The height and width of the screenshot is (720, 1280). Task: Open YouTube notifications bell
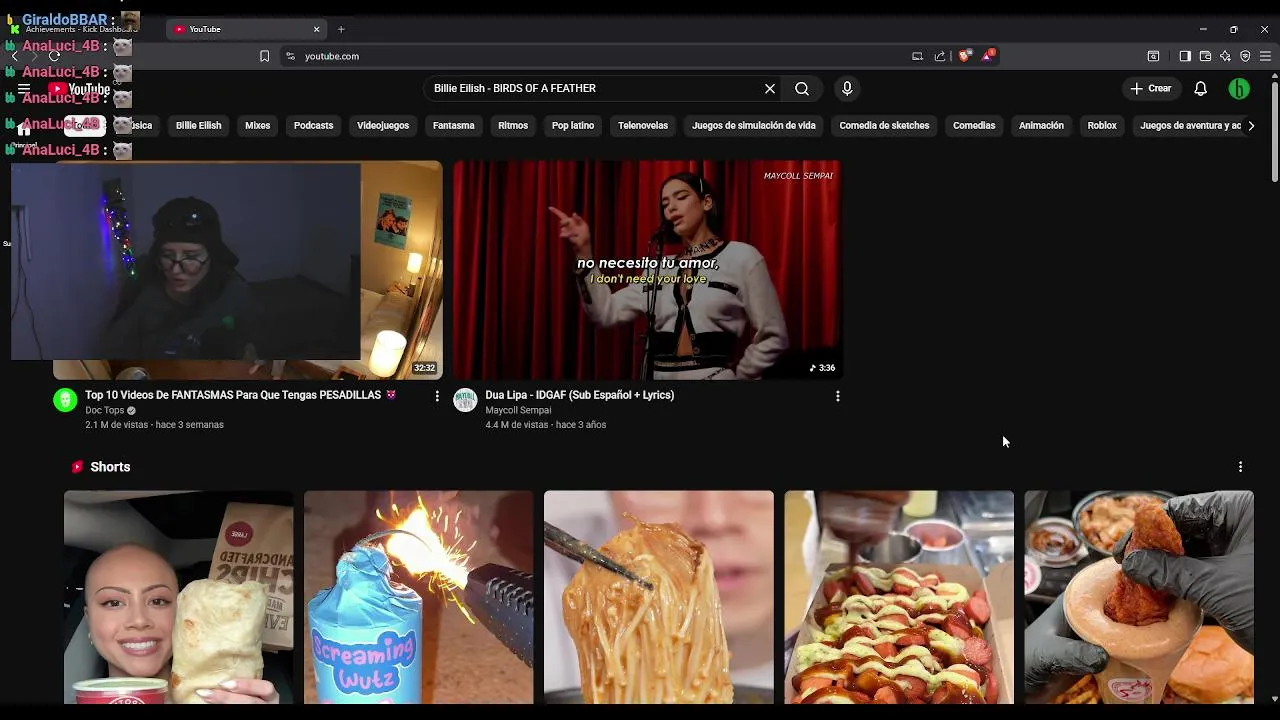pos(1201,89)
